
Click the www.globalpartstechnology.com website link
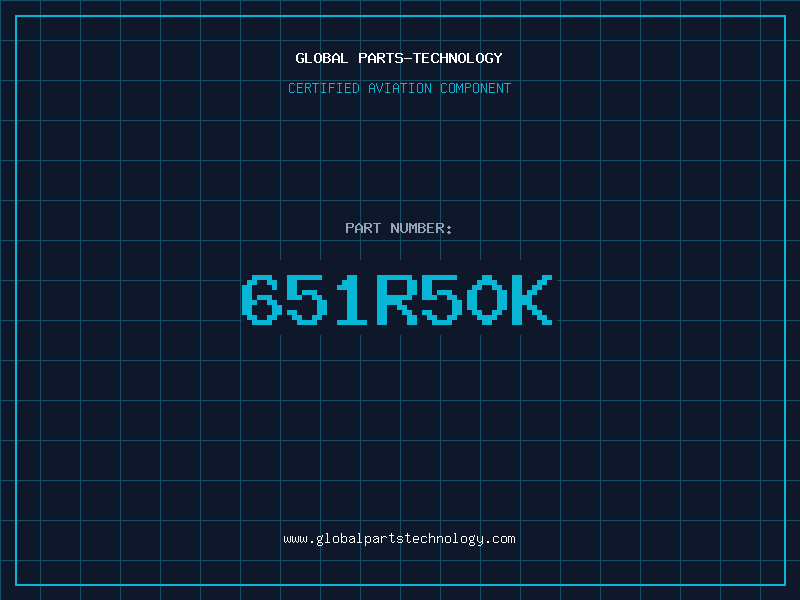[399, 538]
